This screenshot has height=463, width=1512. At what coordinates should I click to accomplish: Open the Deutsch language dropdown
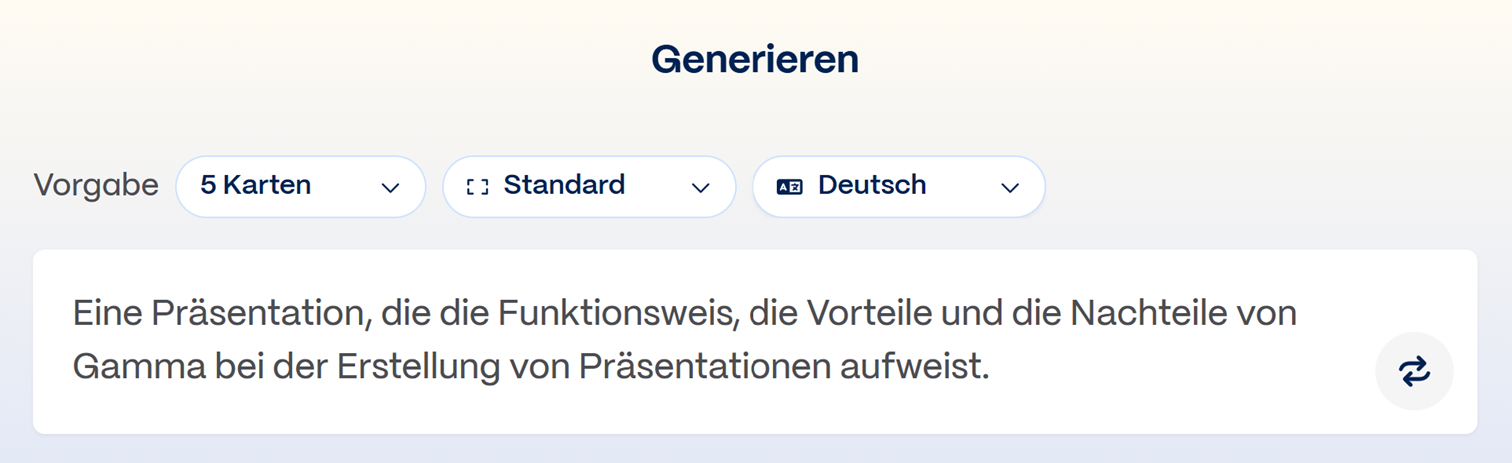tap(899, 187)
